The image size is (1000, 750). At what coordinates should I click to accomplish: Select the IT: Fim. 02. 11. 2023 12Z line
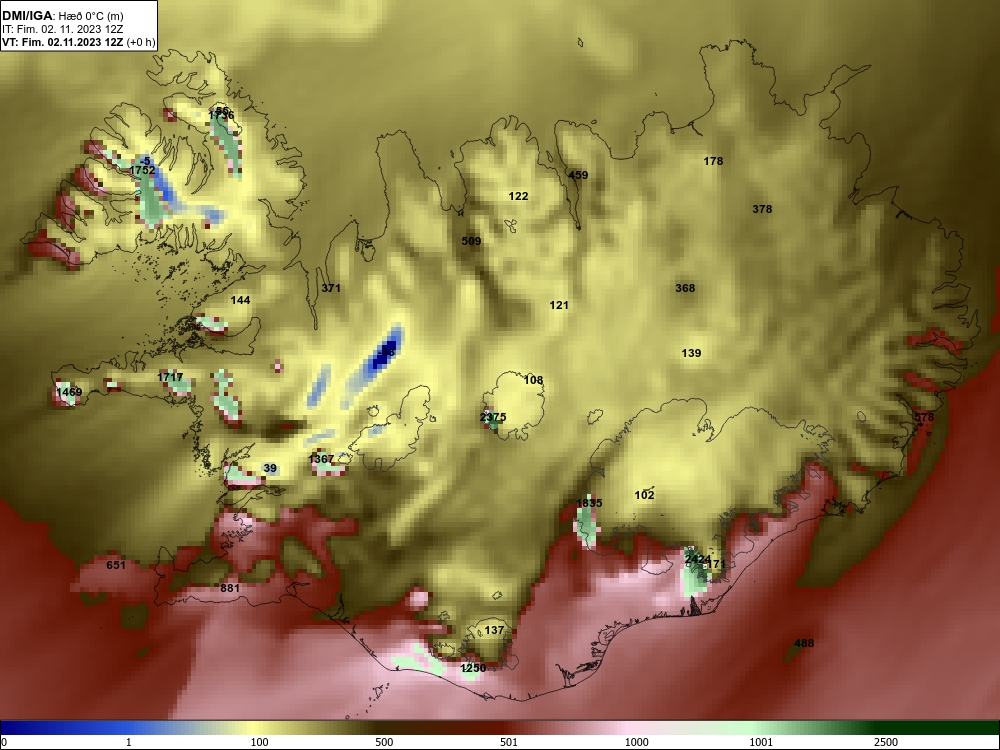coord(62,29)
